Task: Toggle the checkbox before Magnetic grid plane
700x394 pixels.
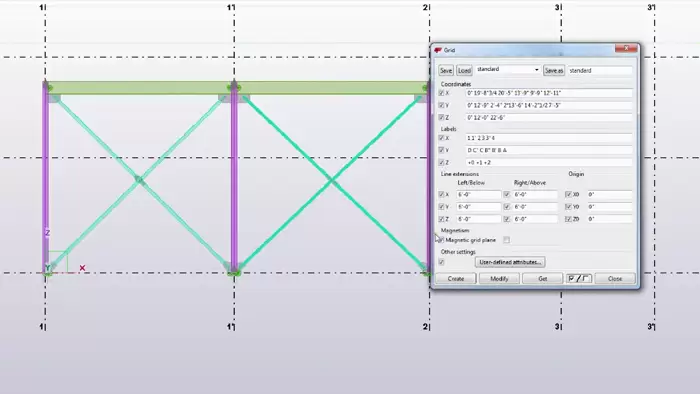Action: point(442,240)
